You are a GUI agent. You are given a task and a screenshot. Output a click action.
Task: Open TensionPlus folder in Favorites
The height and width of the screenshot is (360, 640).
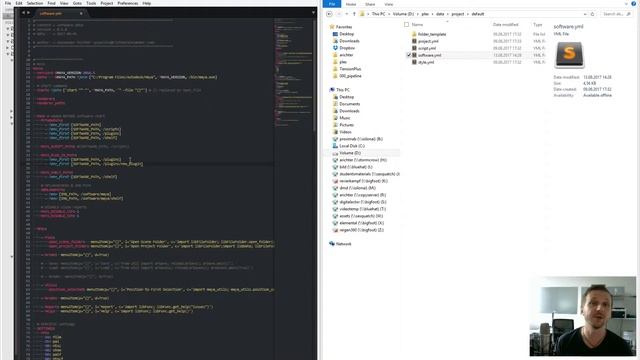[350, 69]
